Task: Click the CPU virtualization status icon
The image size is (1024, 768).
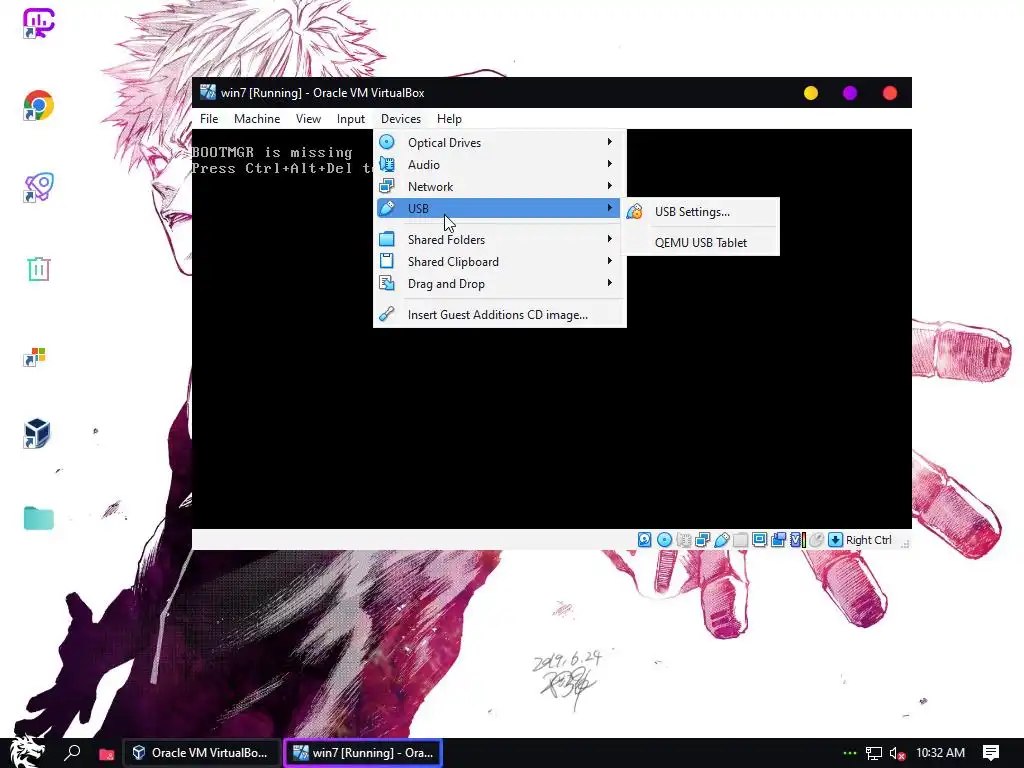Action: tap(797, 540)
